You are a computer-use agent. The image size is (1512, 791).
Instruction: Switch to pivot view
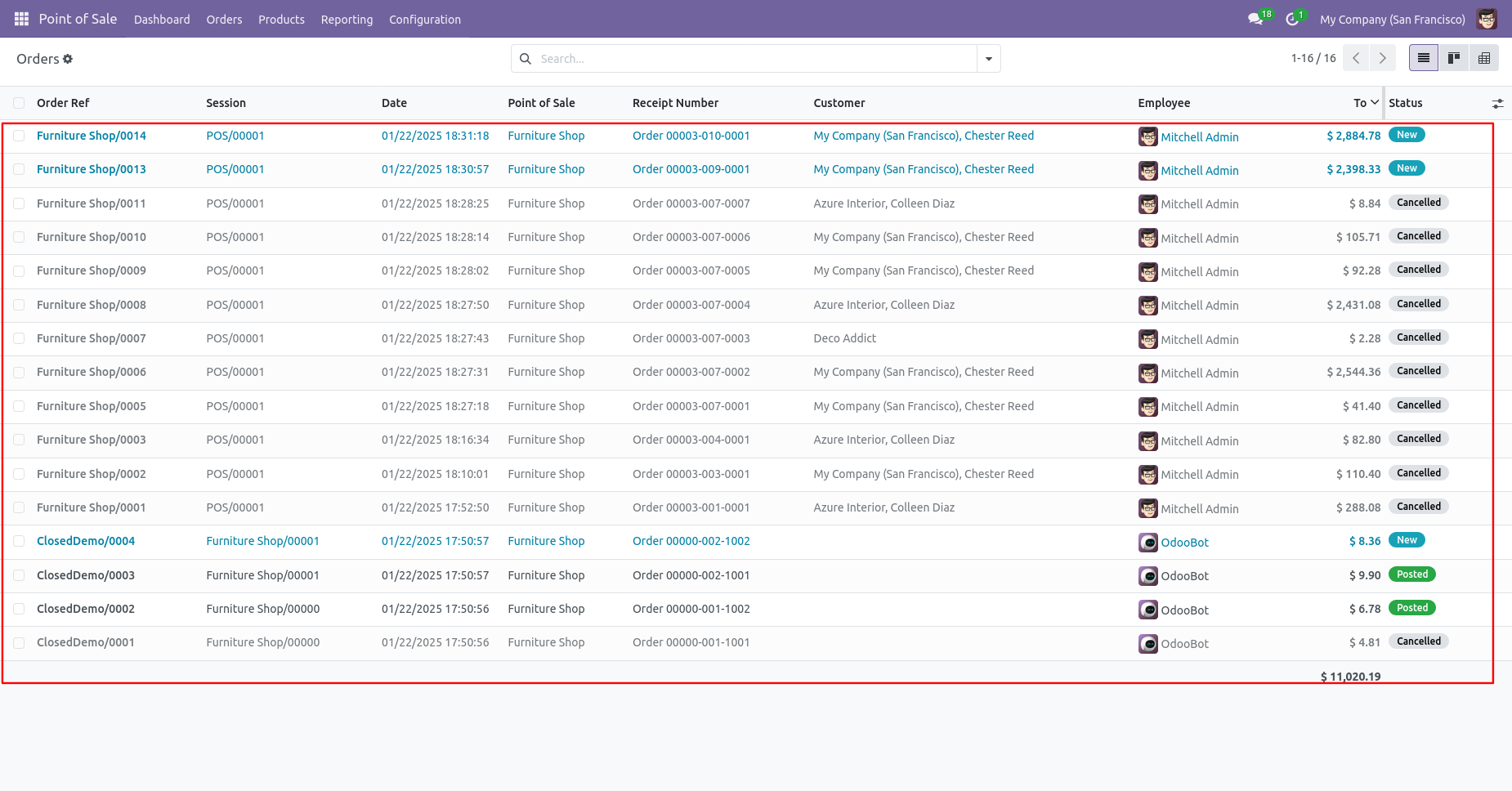click(1484, 58)
